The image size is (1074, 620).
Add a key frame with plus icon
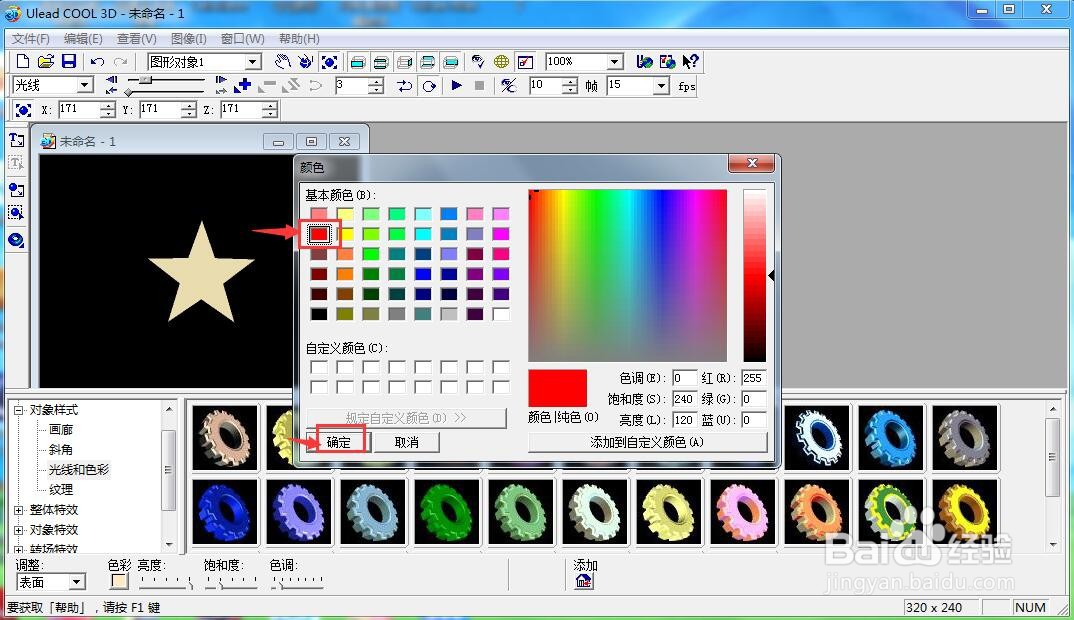click(x=242, y=86)
